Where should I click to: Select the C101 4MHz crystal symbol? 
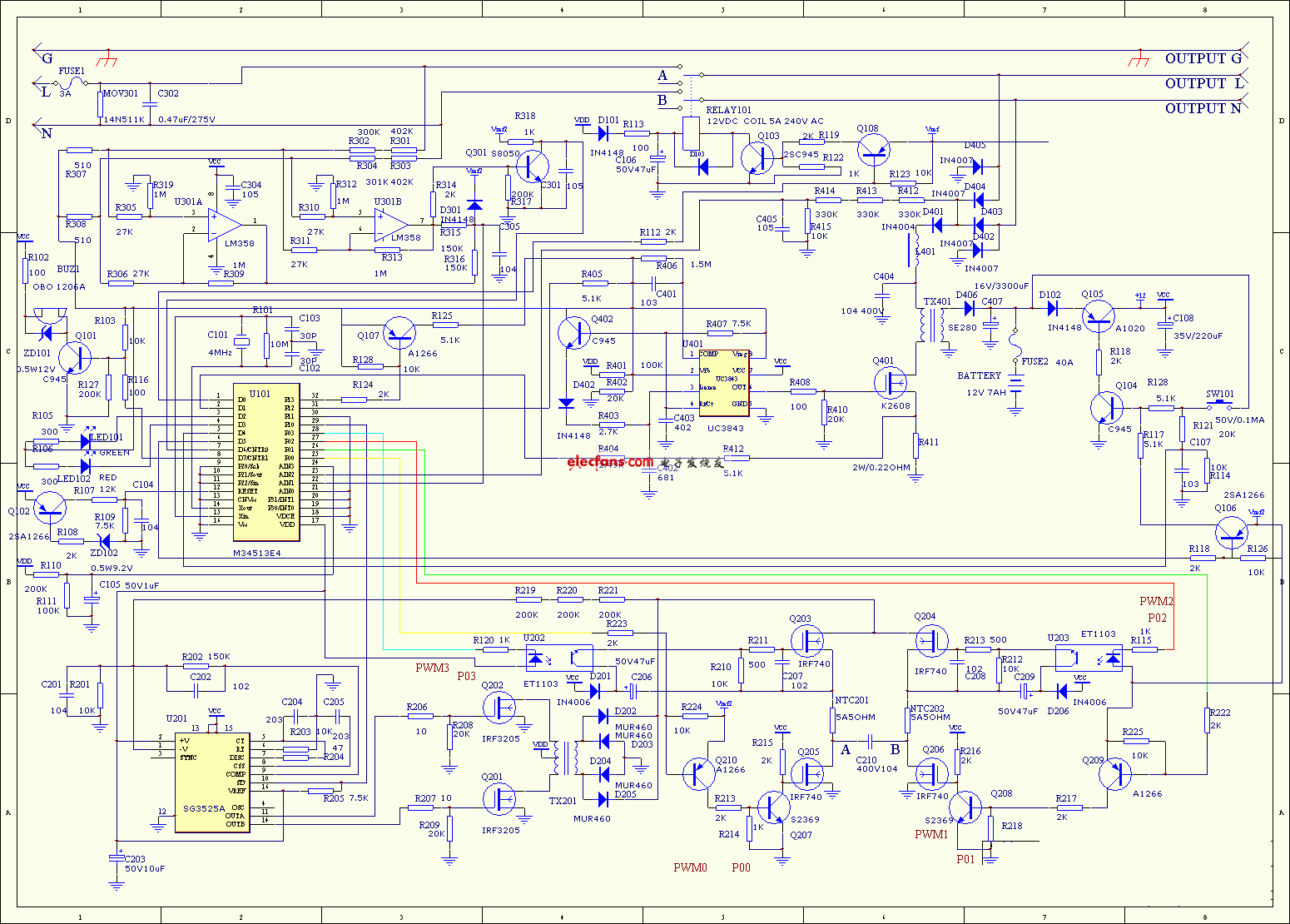242,343
